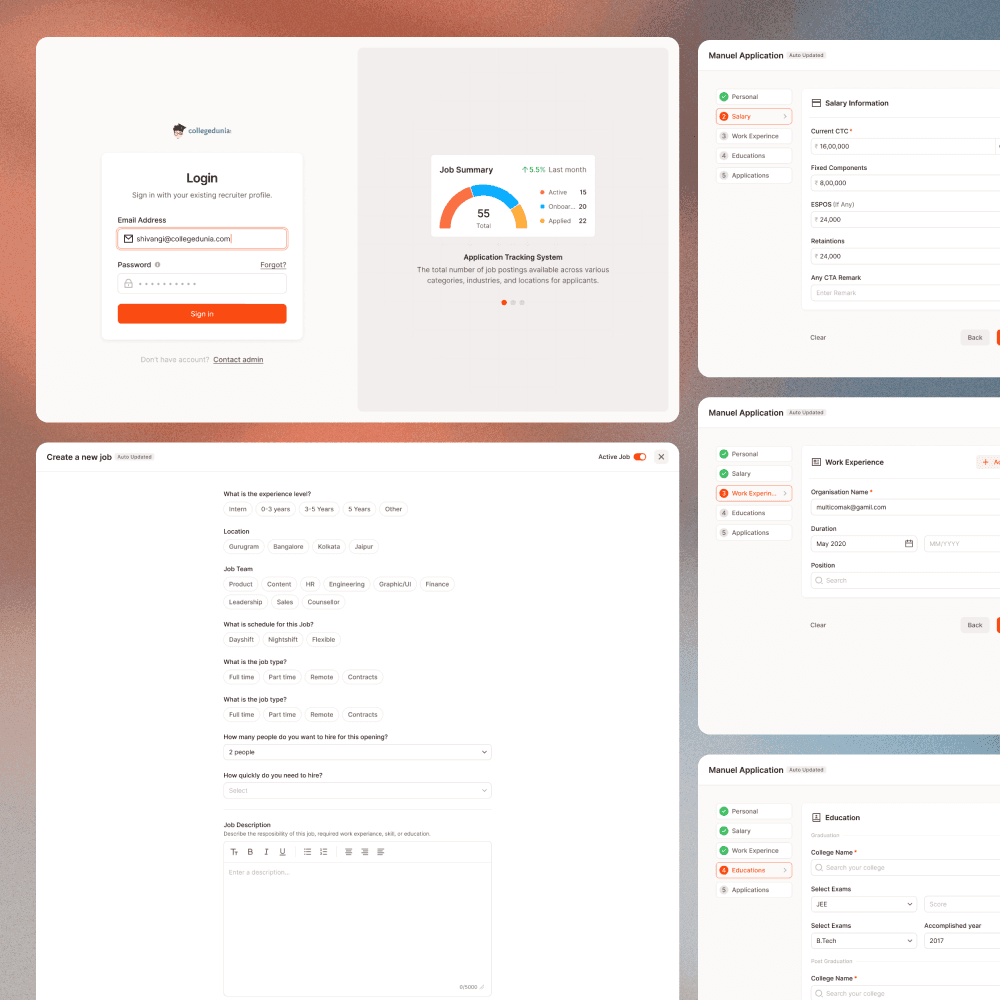Close the Create a new job panel
1000x1000 pixels.
661,457
